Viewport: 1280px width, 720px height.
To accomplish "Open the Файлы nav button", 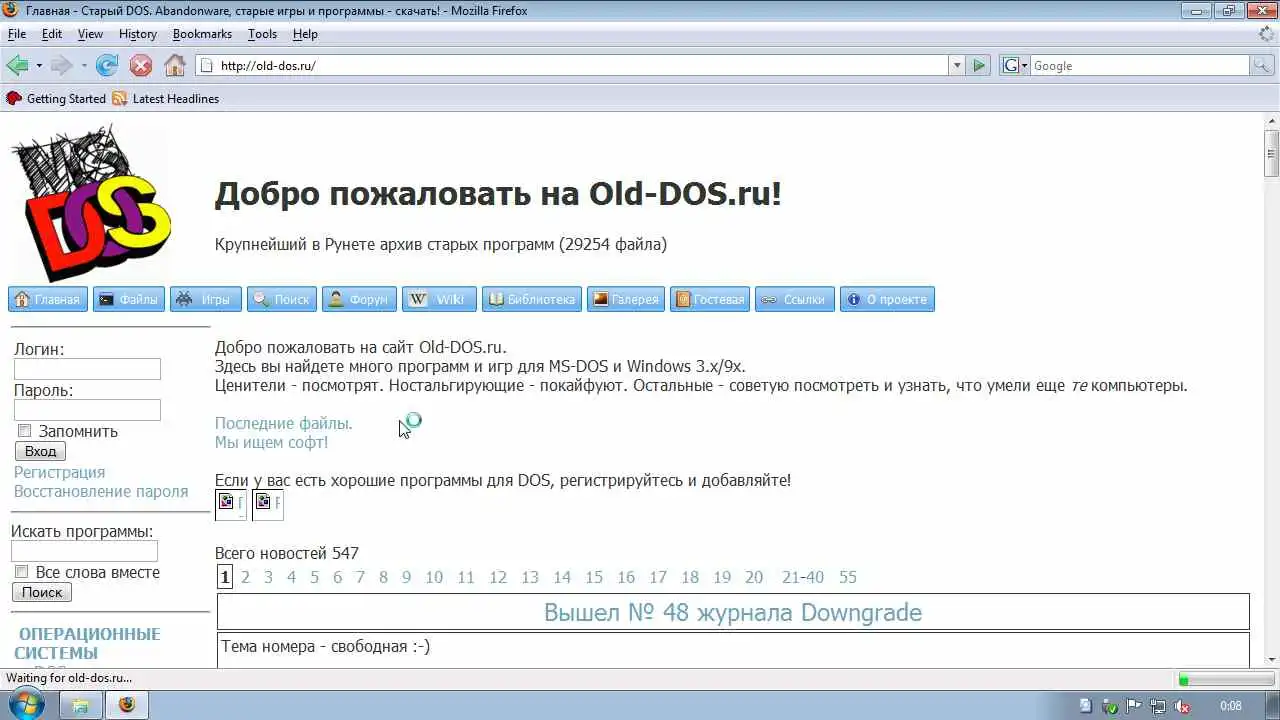I will tap(129, 299).
